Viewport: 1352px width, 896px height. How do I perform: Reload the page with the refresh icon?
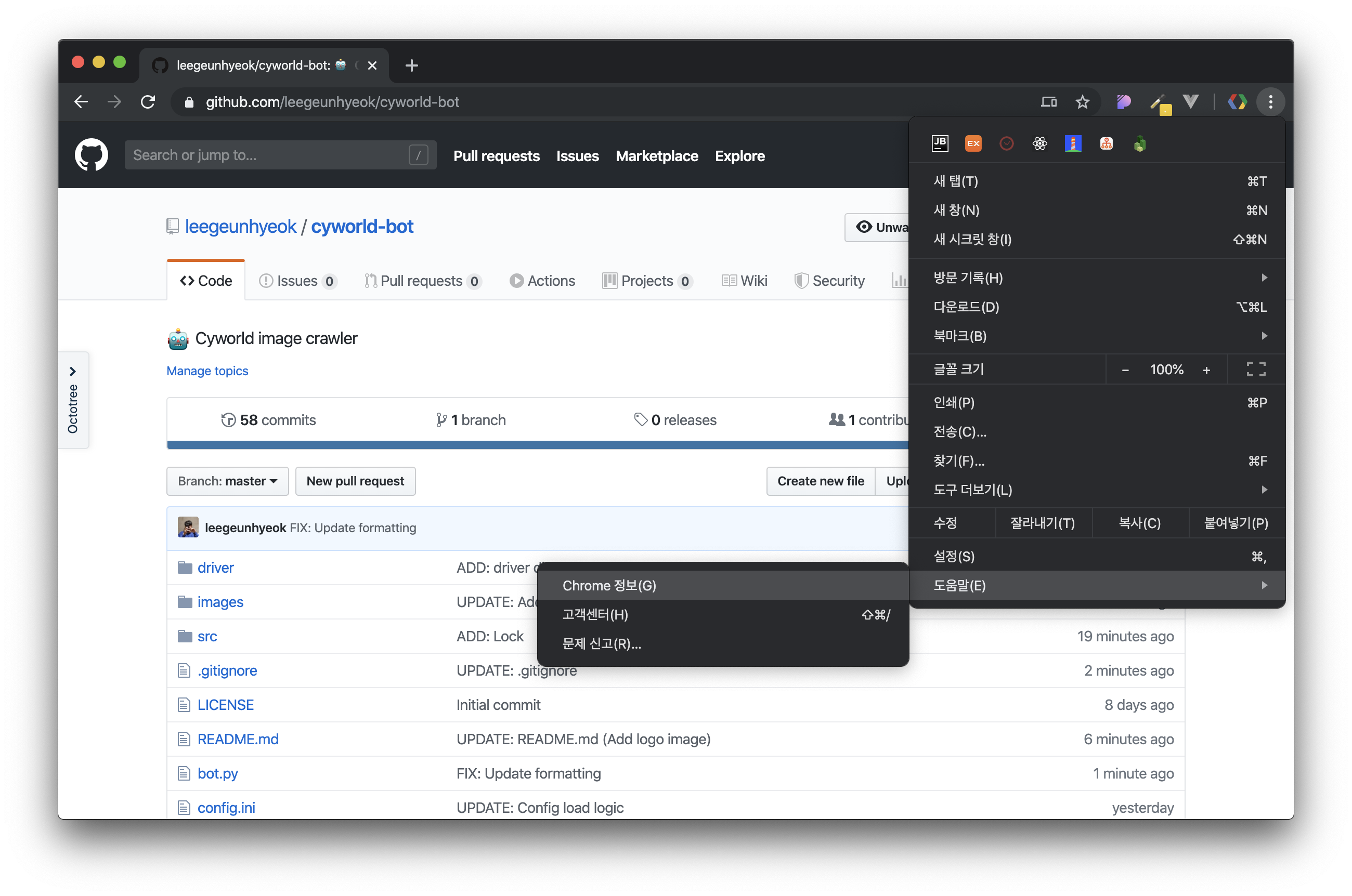pos(148,102)
